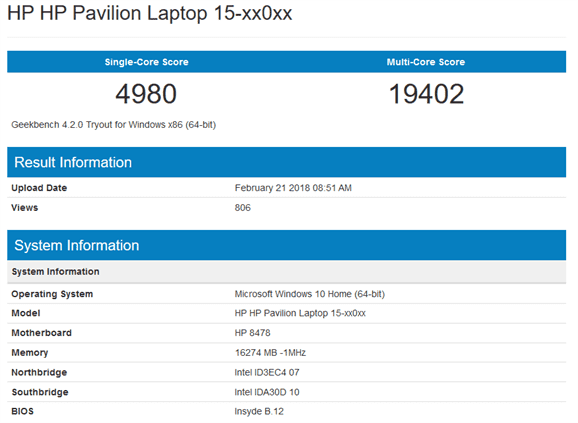Select the BIOS value Insyde B.12
Viewport: 578px width, 423px height.
[259, 411]
